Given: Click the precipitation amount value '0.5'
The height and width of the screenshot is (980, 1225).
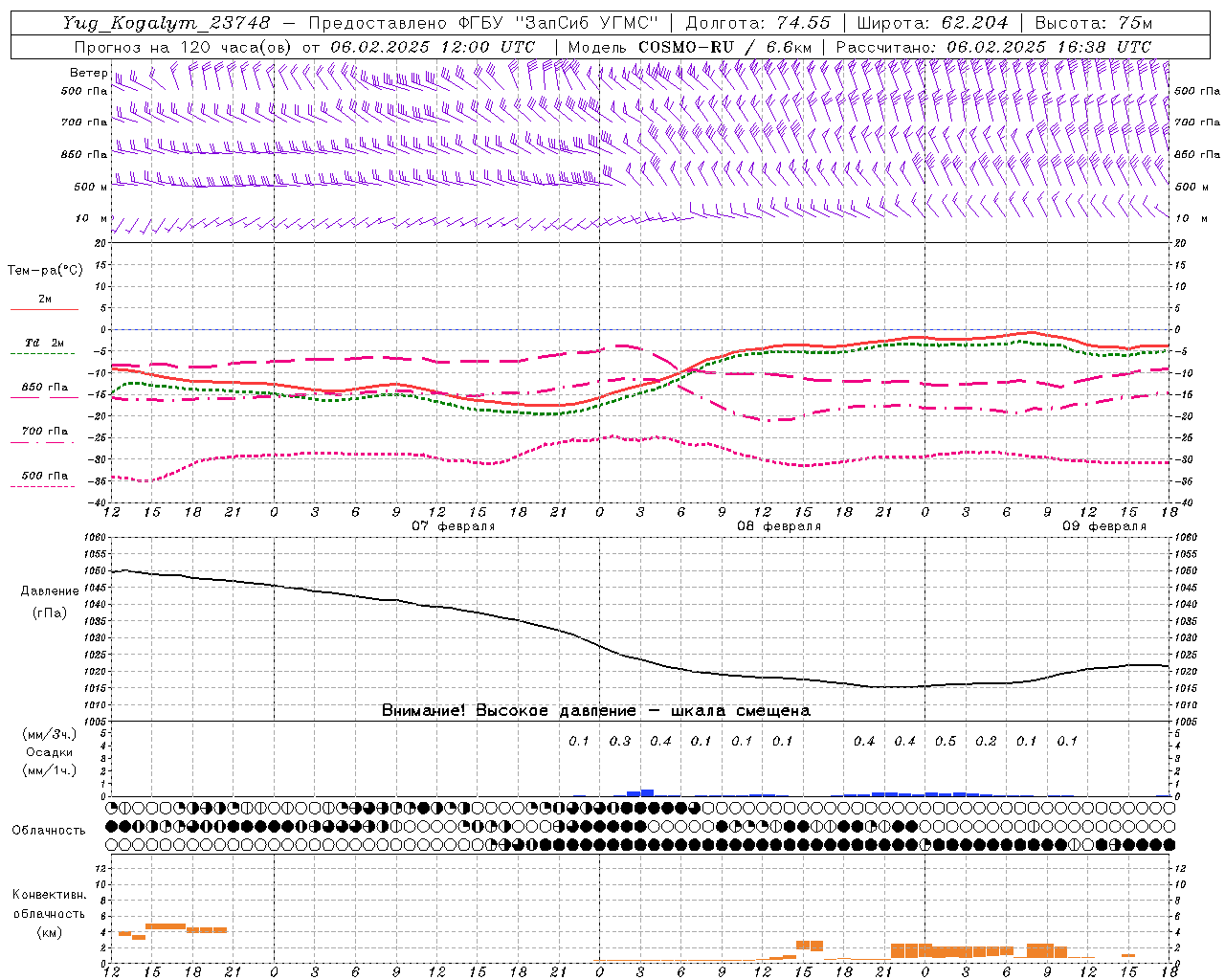Looking at the screenshot, I should [x=946, y=741].
